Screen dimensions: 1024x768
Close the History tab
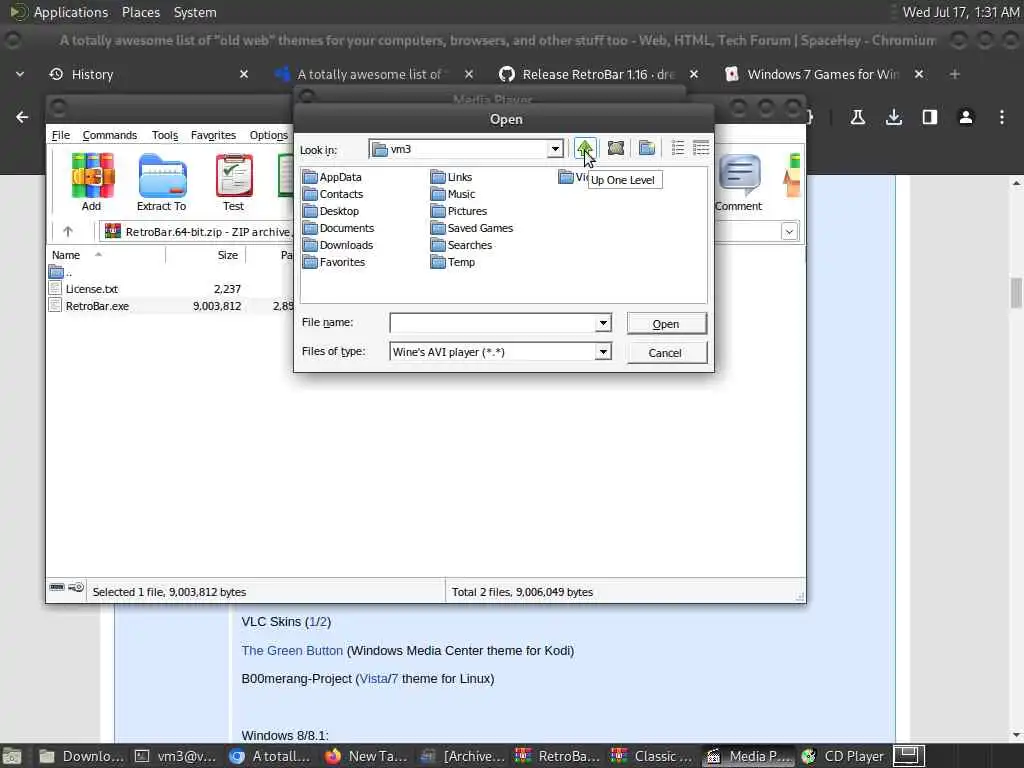pos(244,74)
